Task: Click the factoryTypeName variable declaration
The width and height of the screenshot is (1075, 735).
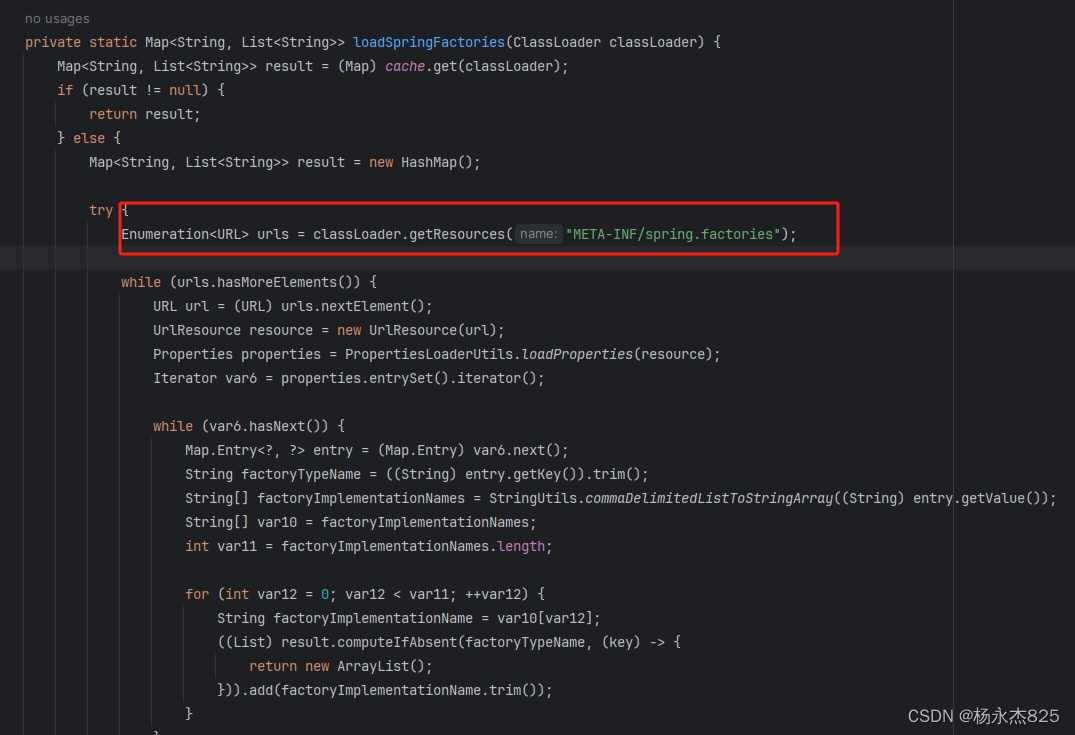Action: coord(302,473)
